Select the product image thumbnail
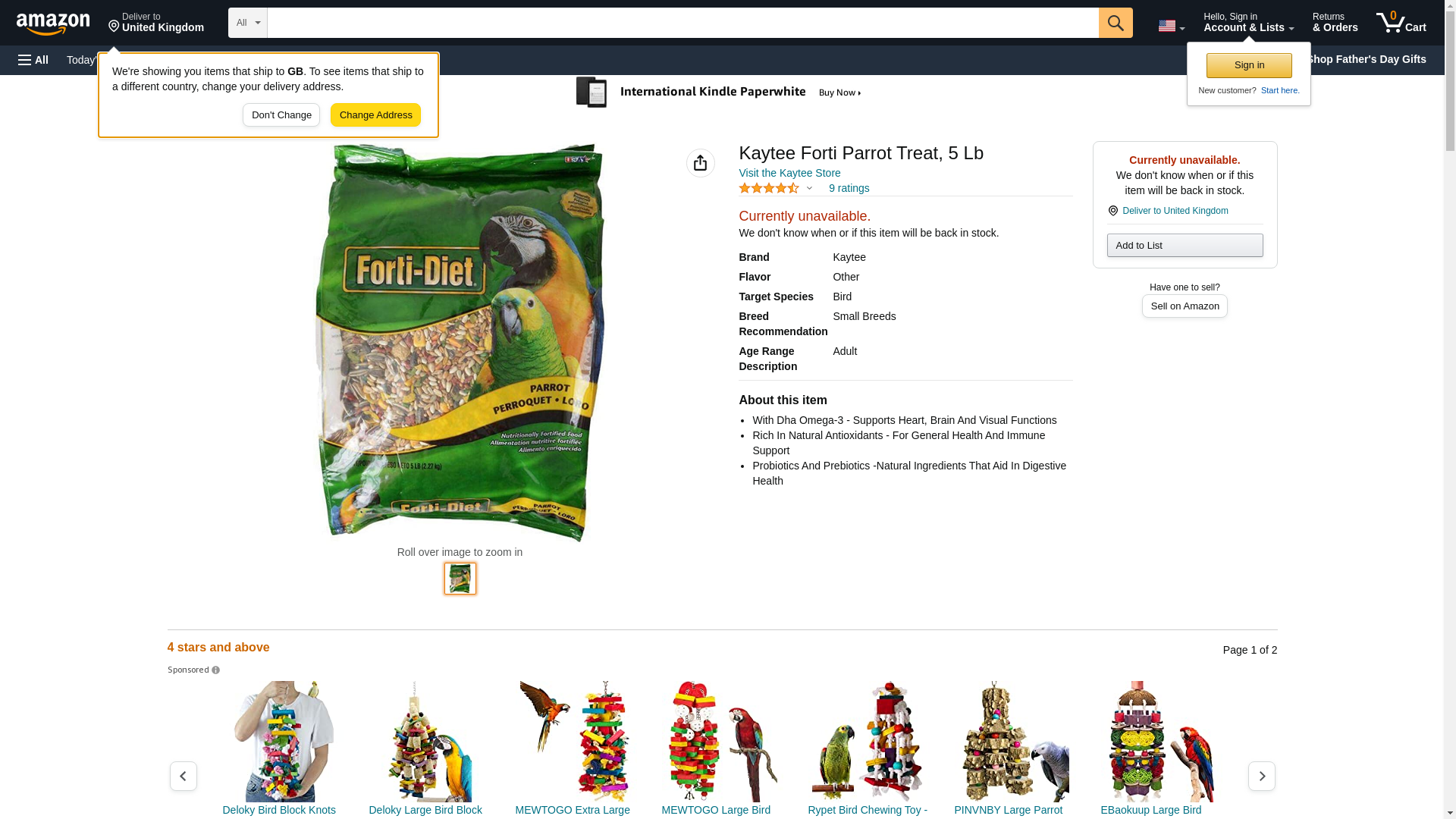This screenshot has width=1456, height=819. (x=460, y=579)
